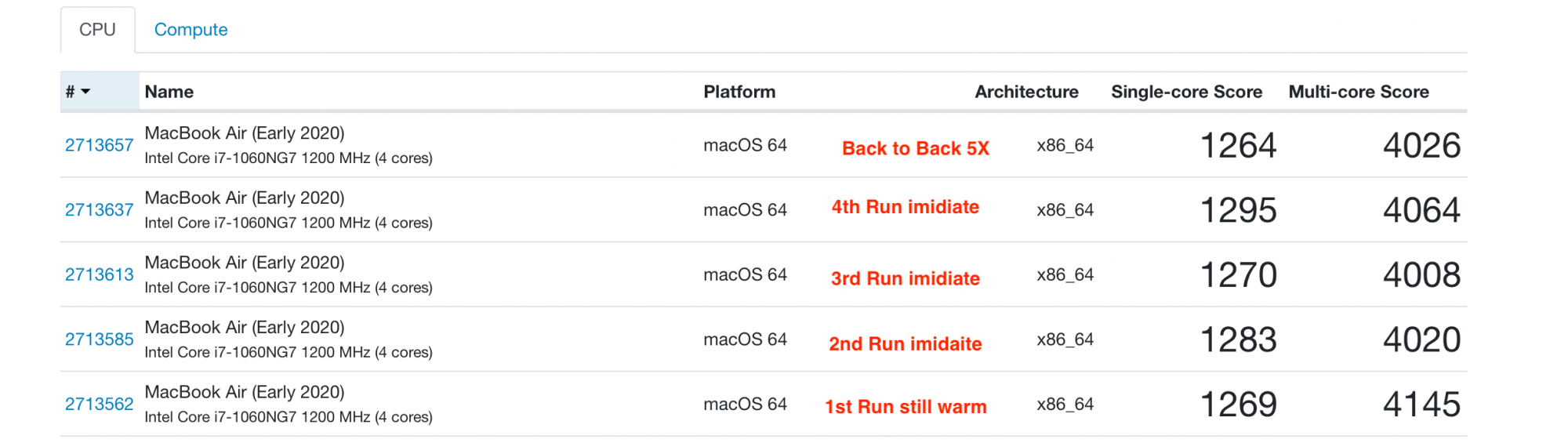Click the "2nd Run imidaite" red label

(905, 343)
